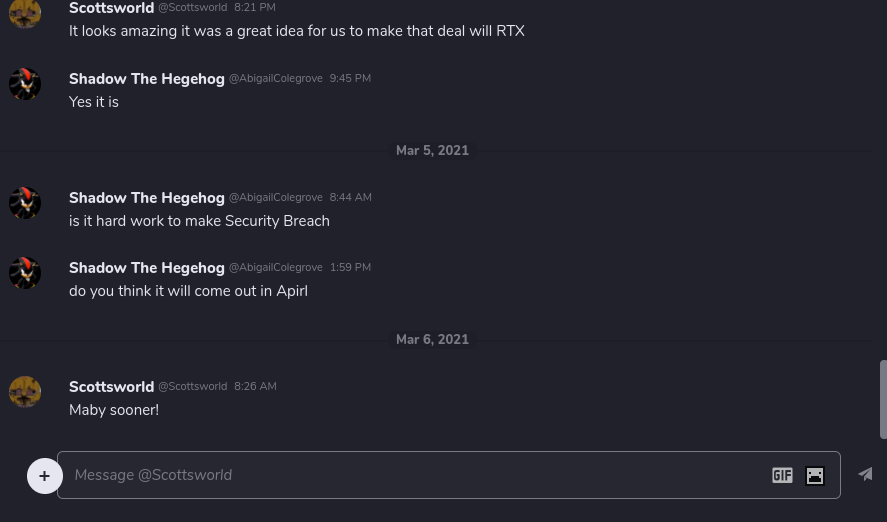Click Scottsworld avatar beside "Maby sooner!"
Image resolution: width=887 pixels, height=522 pixels.
click(25, 392)
